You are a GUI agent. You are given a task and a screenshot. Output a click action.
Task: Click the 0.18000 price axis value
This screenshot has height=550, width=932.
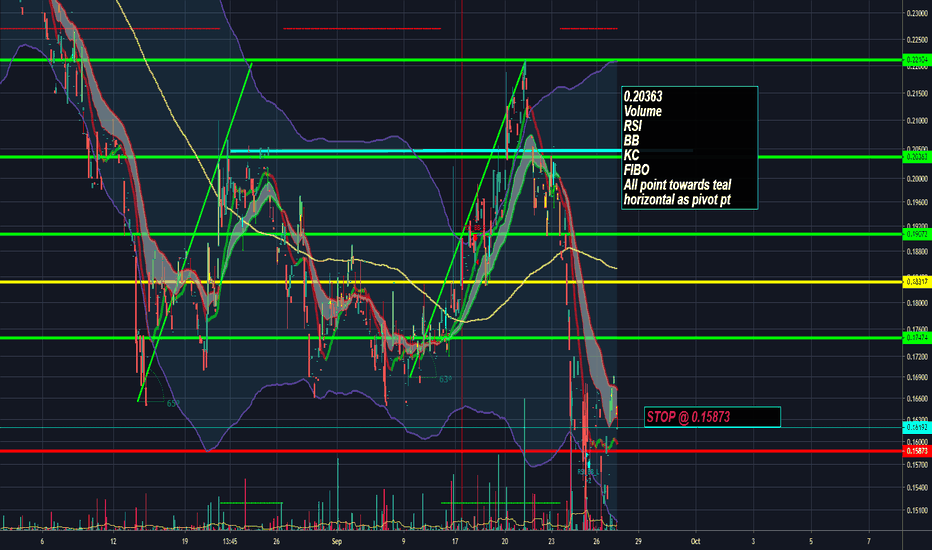(917, 303)
